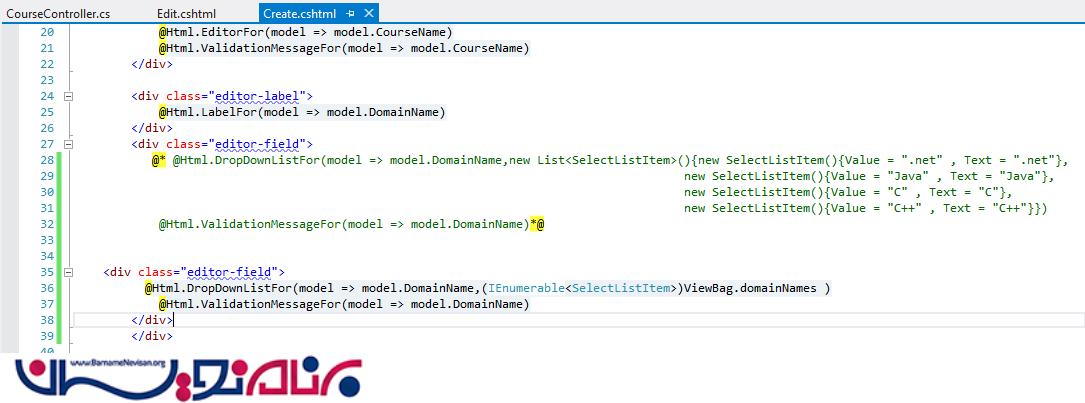1085x403 pixels.
Task: Collapse the editor-label div at line 24
Action: 68,96
